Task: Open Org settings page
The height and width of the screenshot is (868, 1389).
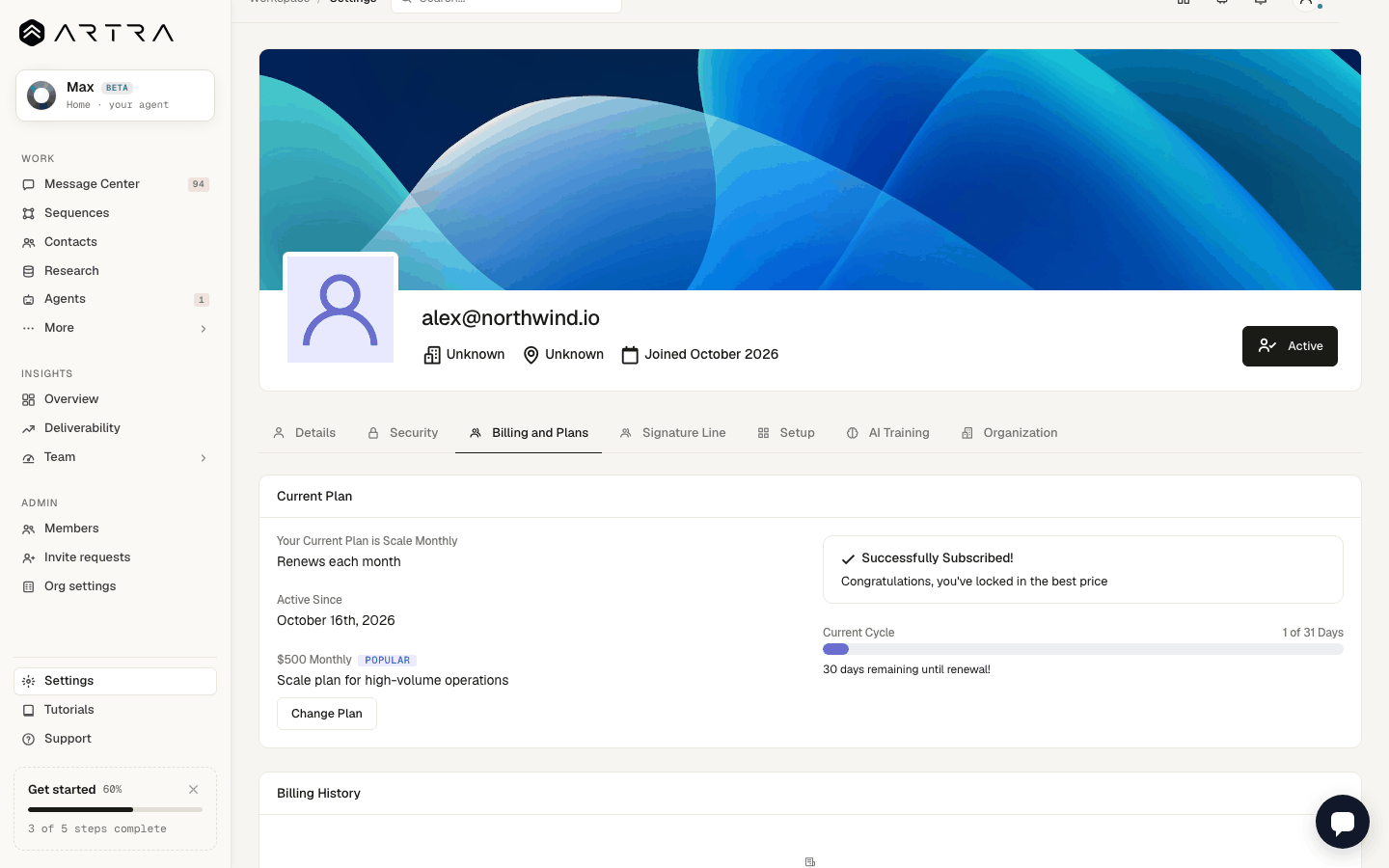Action: pos(115,586)
